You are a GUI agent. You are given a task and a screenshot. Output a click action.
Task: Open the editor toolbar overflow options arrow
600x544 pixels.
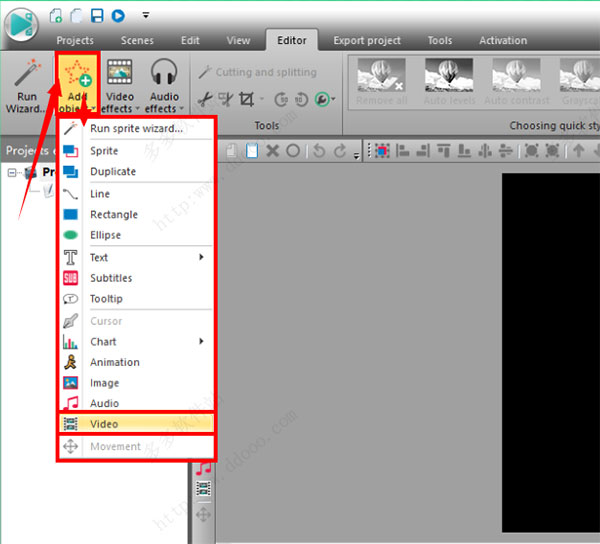click(357, 155)
